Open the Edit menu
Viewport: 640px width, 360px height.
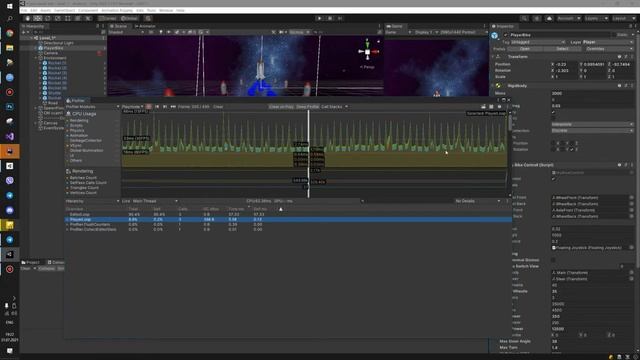(x=34, y=10)
